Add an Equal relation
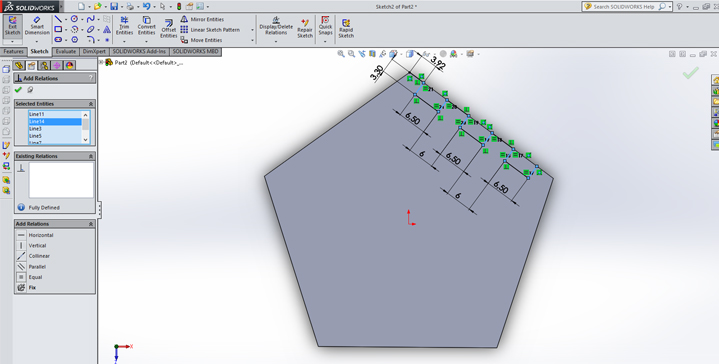This screenshot has height=364, width=719. click(29, 277)
